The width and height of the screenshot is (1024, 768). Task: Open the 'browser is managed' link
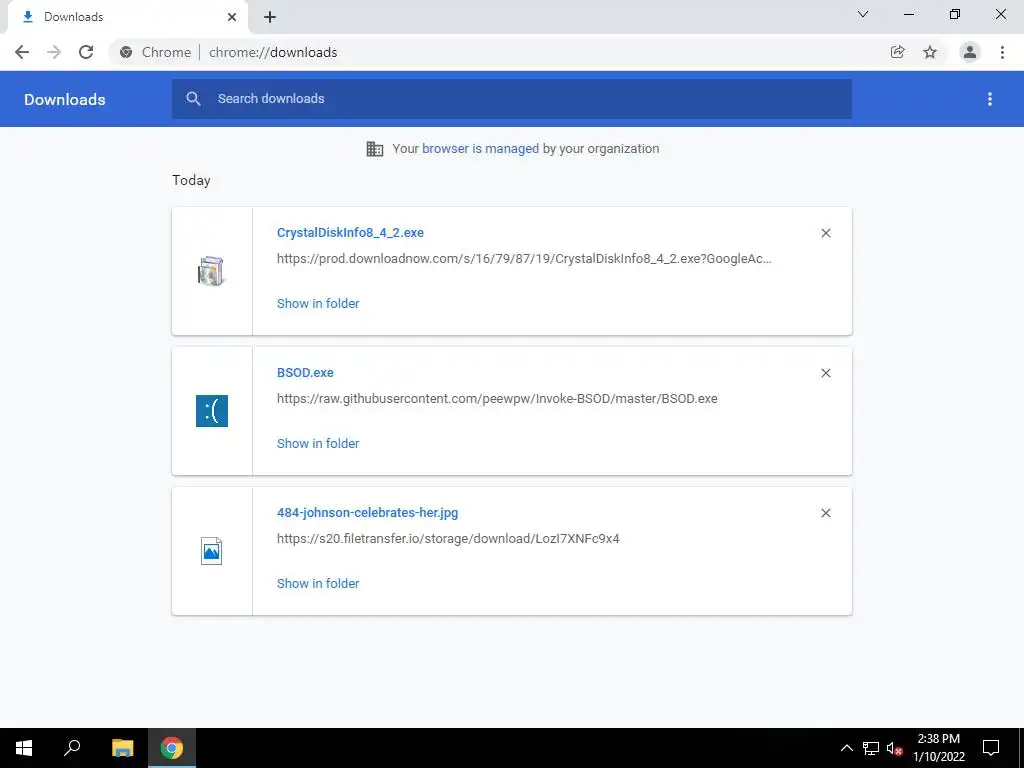pos(481,148)
